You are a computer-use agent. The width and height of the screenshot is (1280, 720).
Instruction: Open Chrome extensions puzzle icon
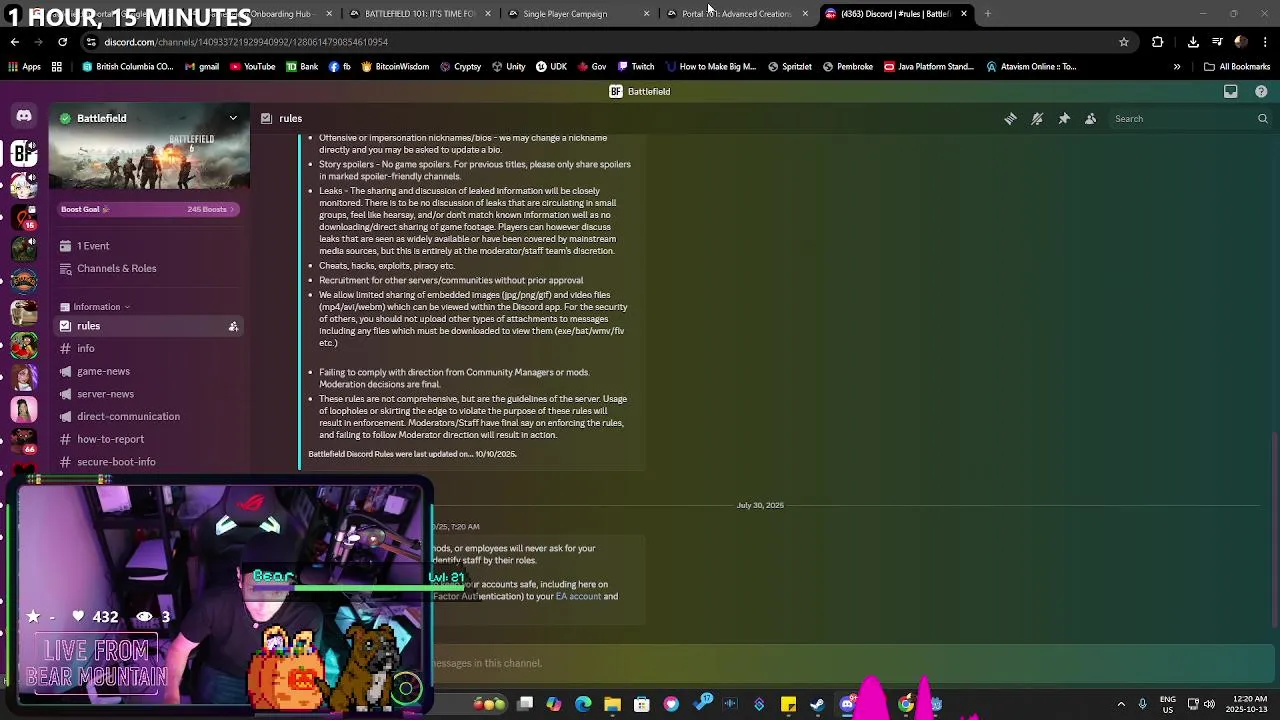[x=1158, y=42]
